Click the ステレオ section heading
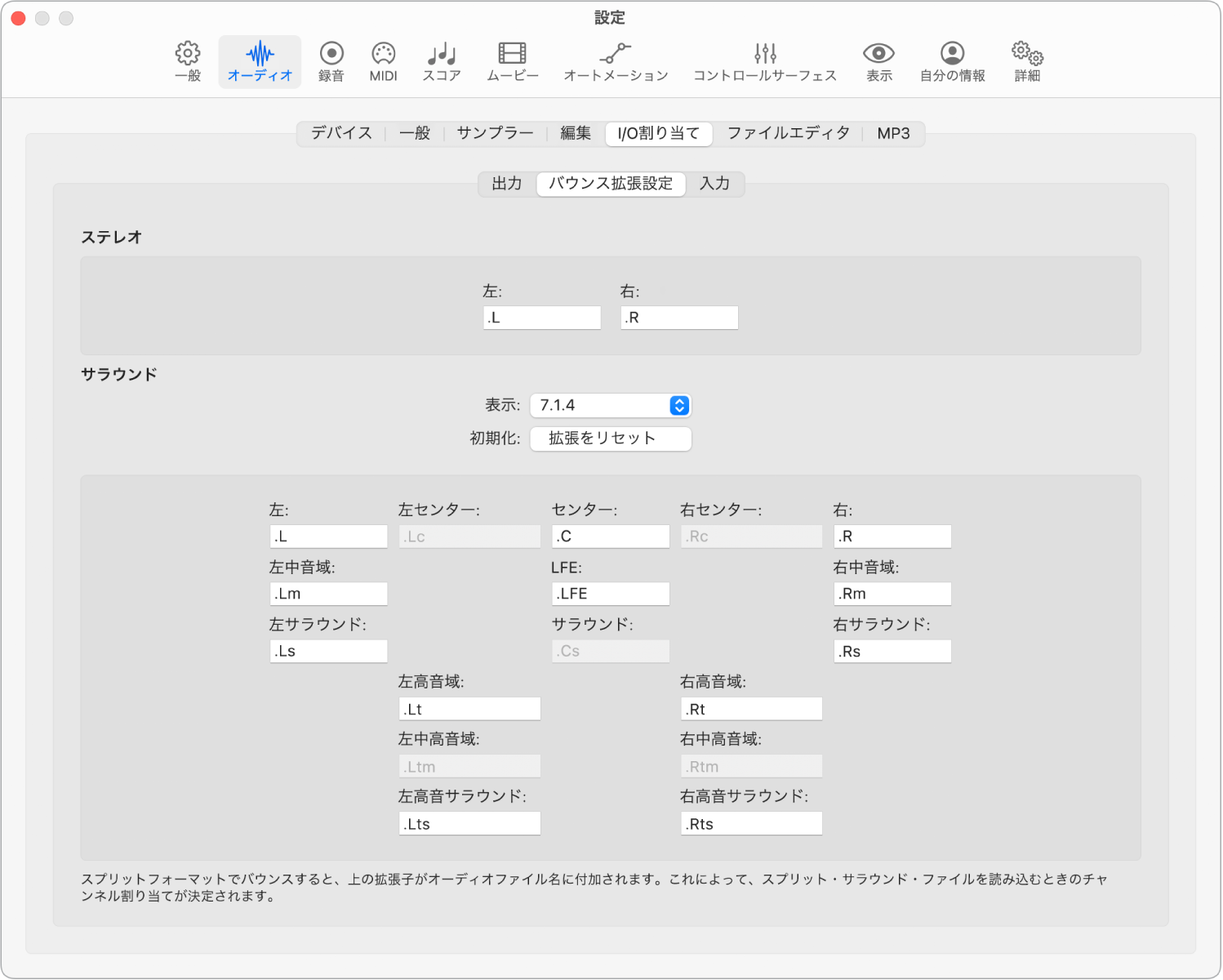The height and width of the screenshot is (980, 1223). (x=112, y=238)
